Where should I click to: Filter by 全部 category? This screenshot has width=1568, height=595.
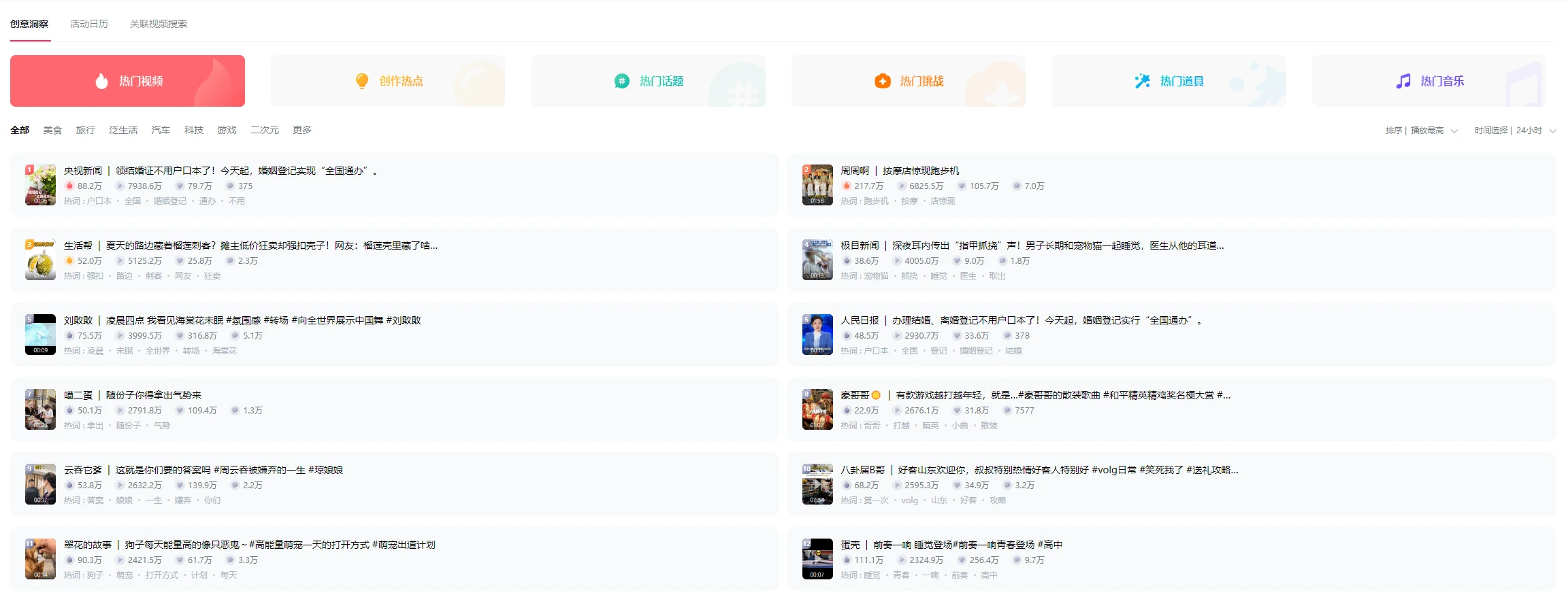(20, 130)
